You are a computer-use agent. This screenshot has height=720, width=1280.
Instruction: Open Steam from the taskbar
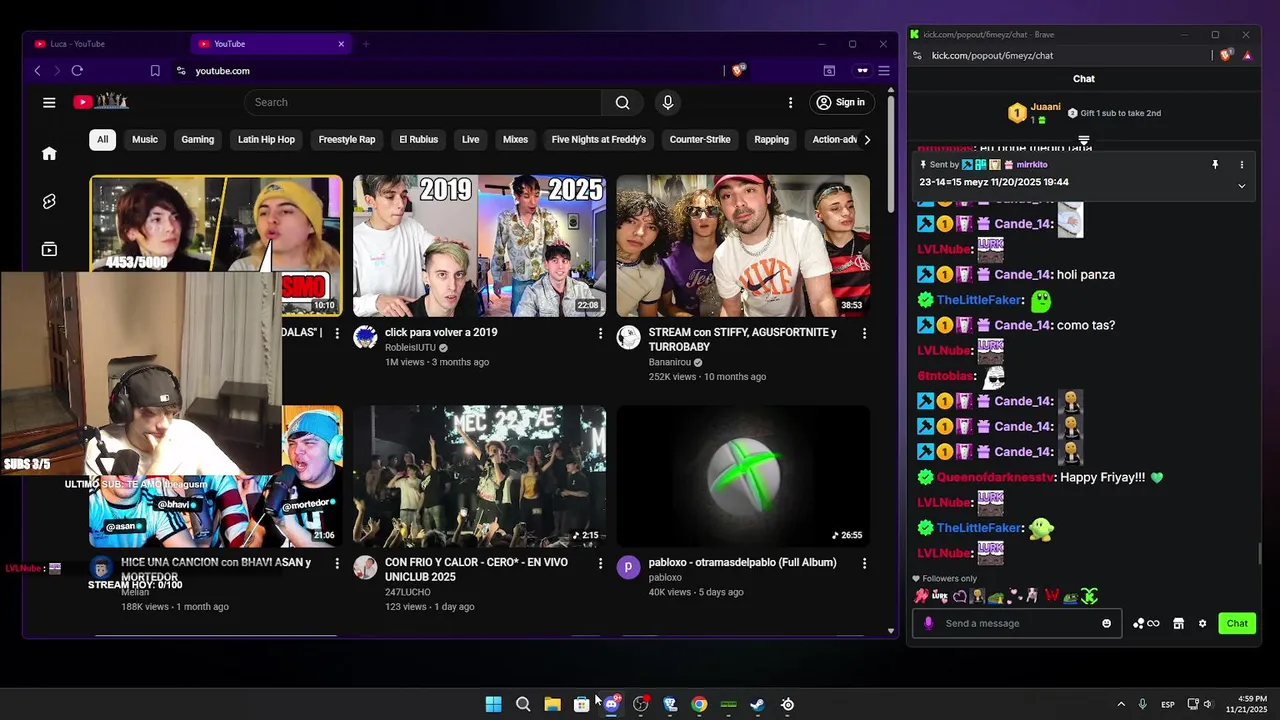pos(758,704)
